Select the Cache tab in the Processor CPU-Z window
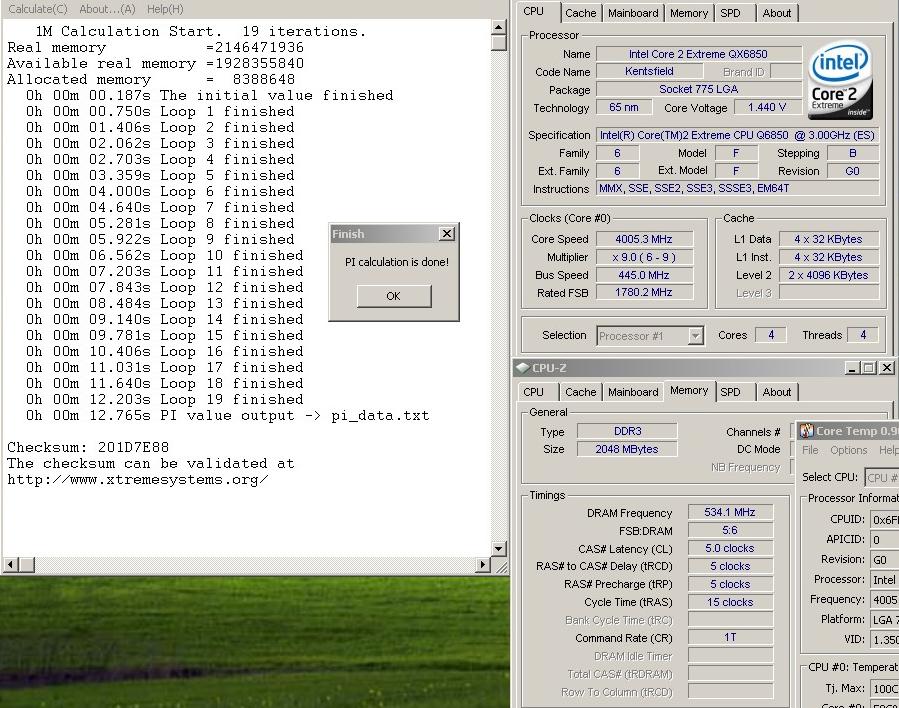The image size is (899, 708). tap(581, 13)
